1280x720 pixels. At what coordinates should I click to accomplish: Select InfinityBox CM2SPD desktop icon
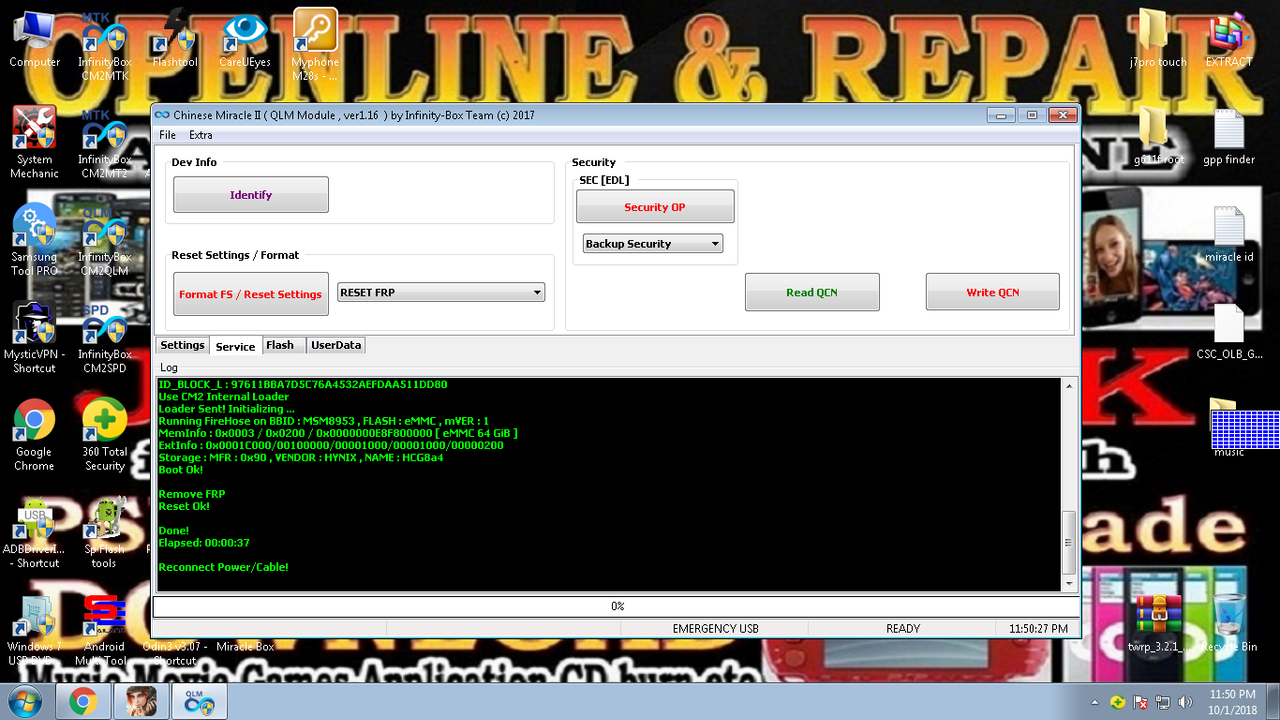[104, 338]
